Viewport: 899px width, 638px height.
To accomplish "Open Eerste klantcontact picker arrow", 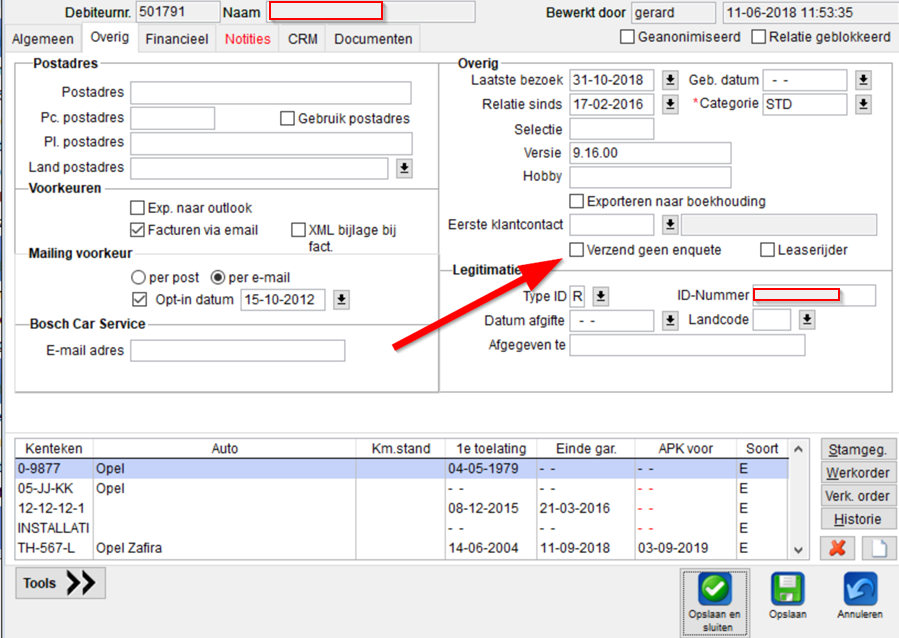I will [670, 225].
